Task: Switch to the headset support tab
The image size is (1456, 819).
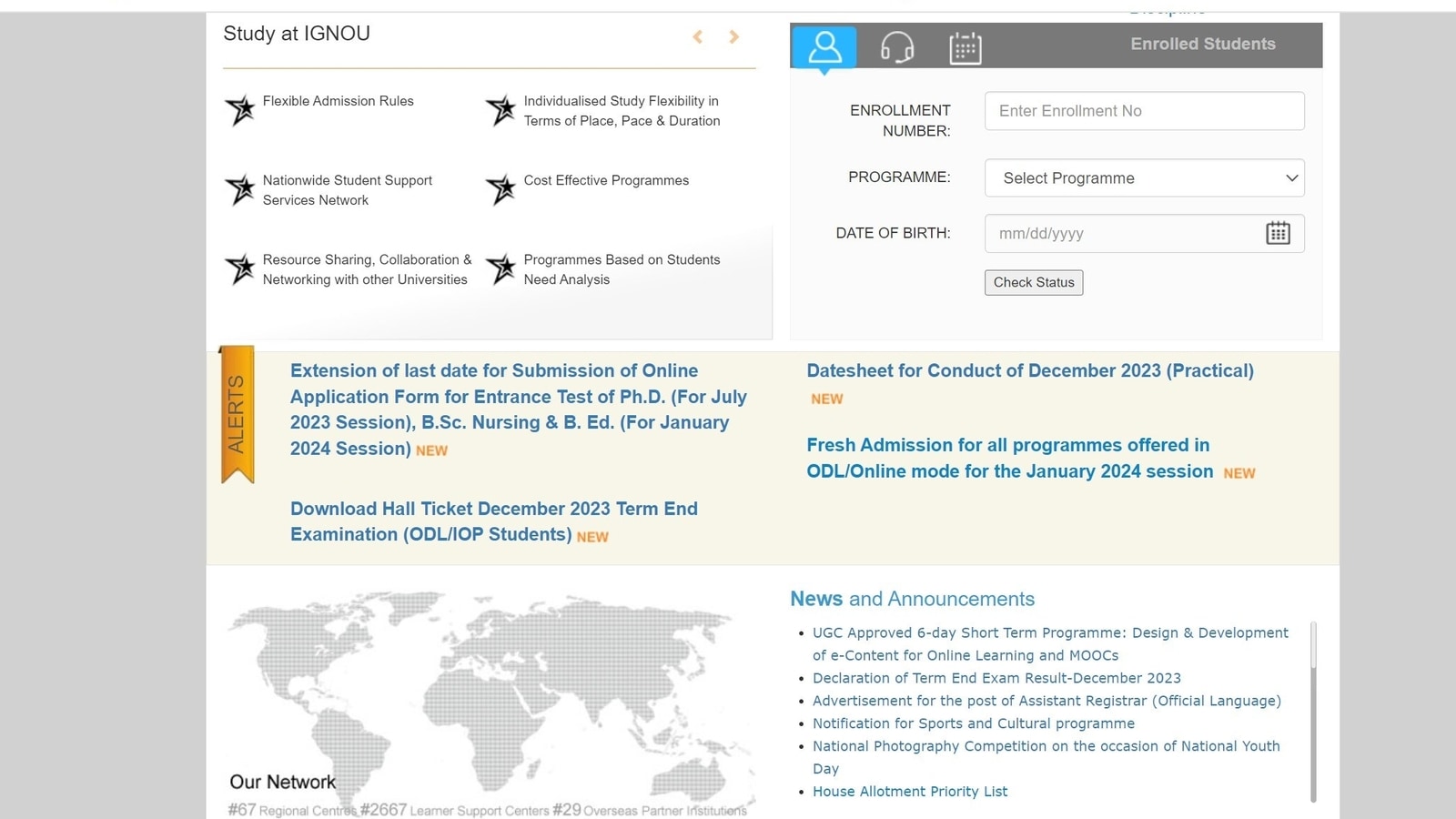Action: pos(897,47)
